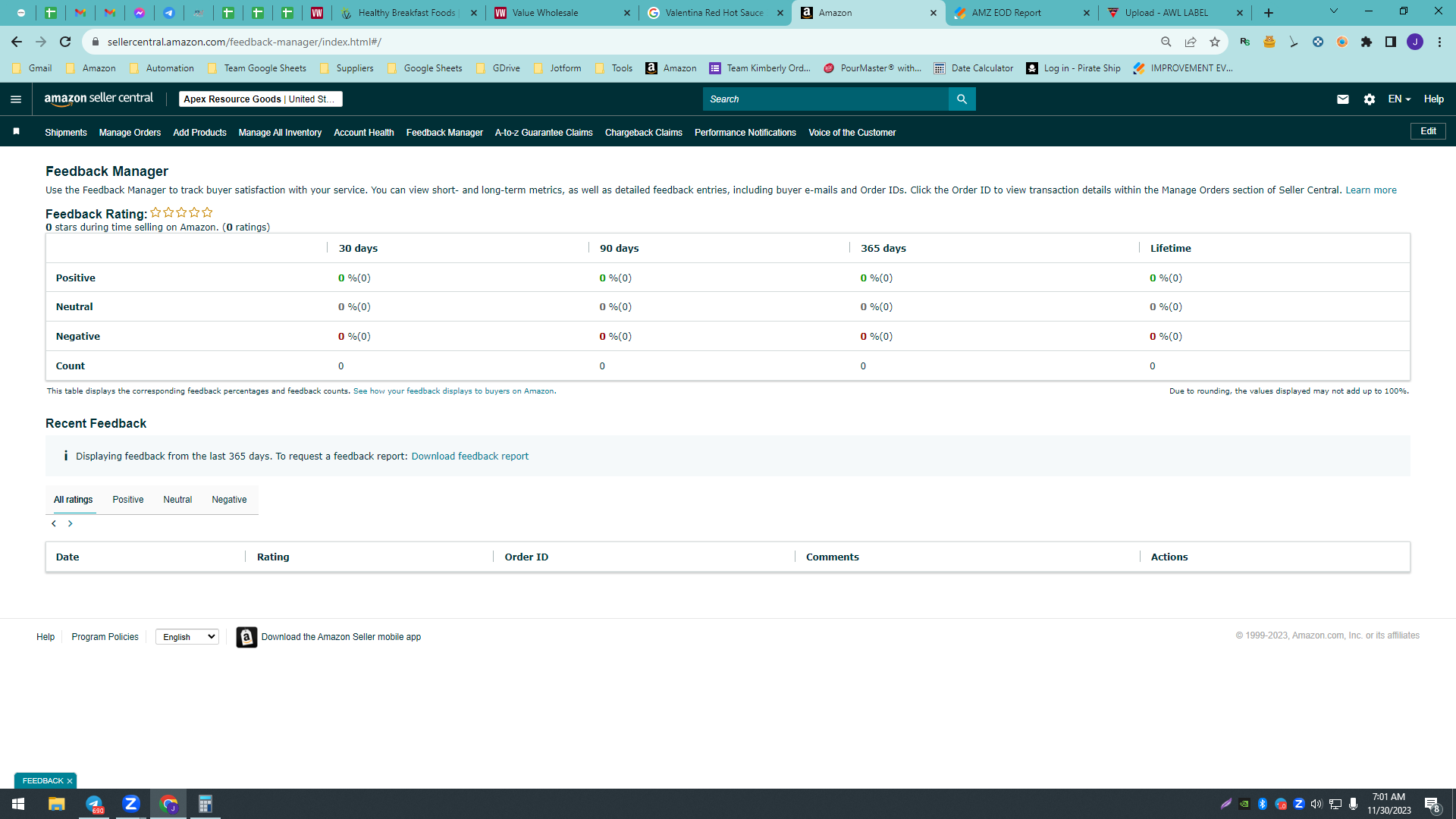Open the EN language dropdown
Viewport: 1456px width, 819px height.
(1399, 99)
